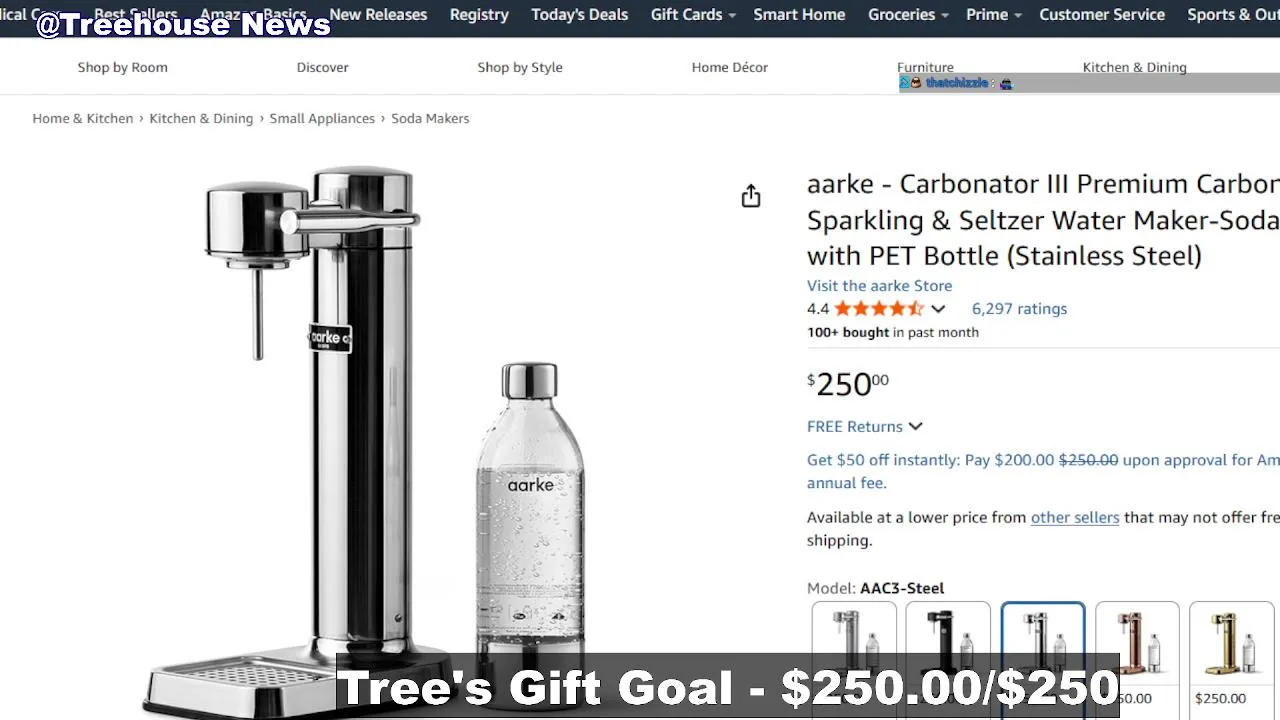Select the Shop by Room tab
The height and width of the screenshot is (720, 1280).
pos(123,67)
